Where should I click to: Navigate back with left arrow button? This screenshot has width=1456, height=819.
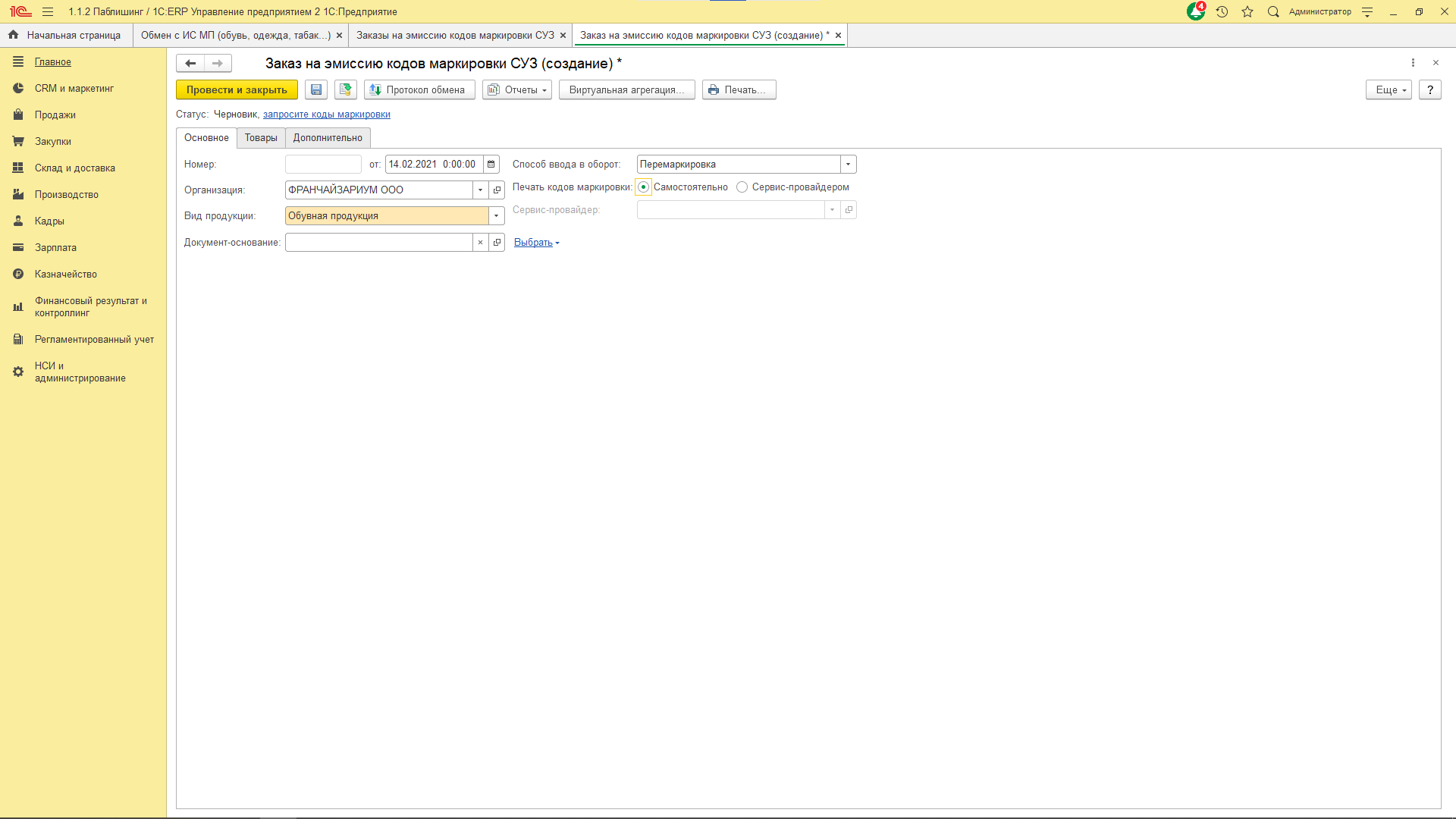(x=190, y=64)
